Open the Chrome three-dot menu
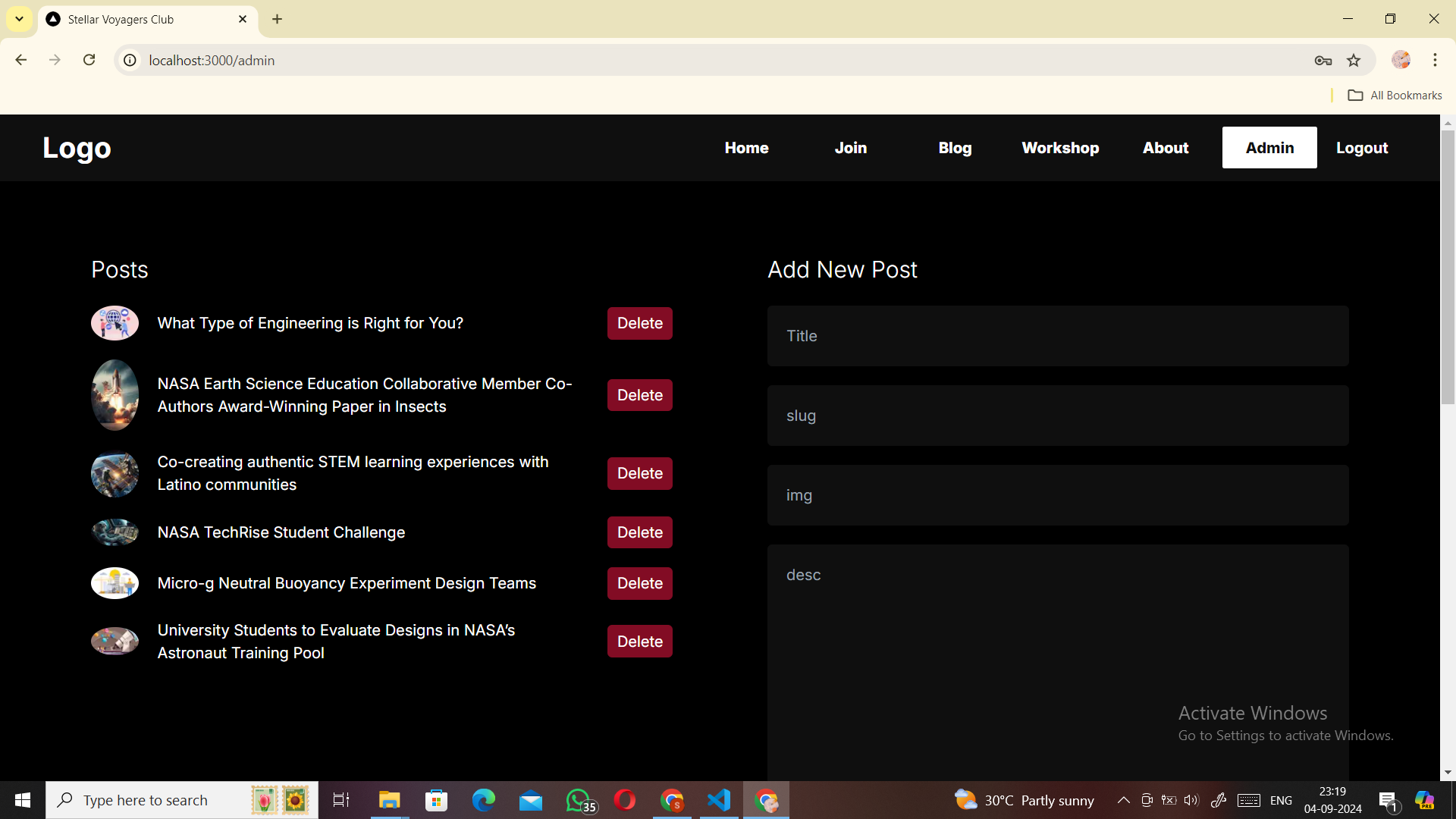This screenshot has height=819, width=1456. click(1435, 60)
